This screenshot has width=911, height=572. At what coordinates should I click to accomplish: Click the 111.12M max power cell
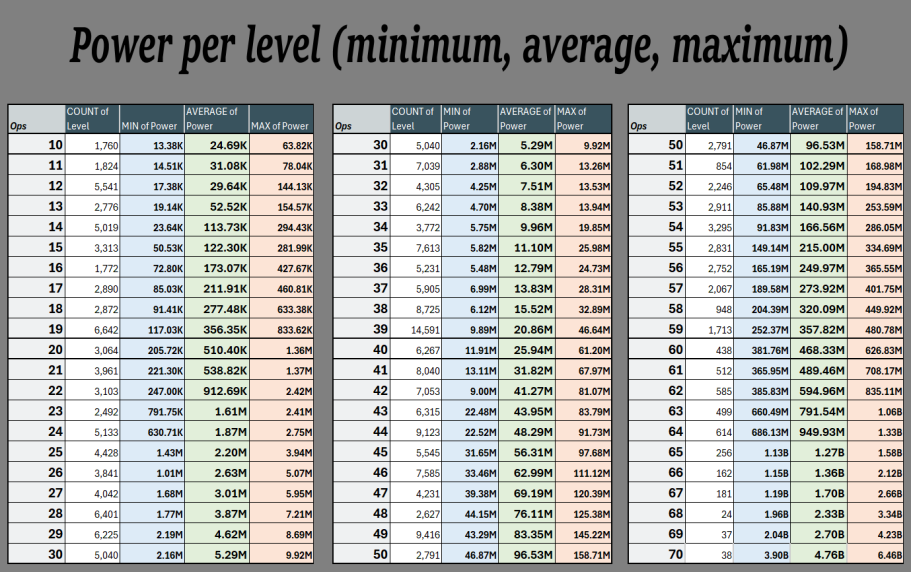pyautogui.click(x=583, y=470)
